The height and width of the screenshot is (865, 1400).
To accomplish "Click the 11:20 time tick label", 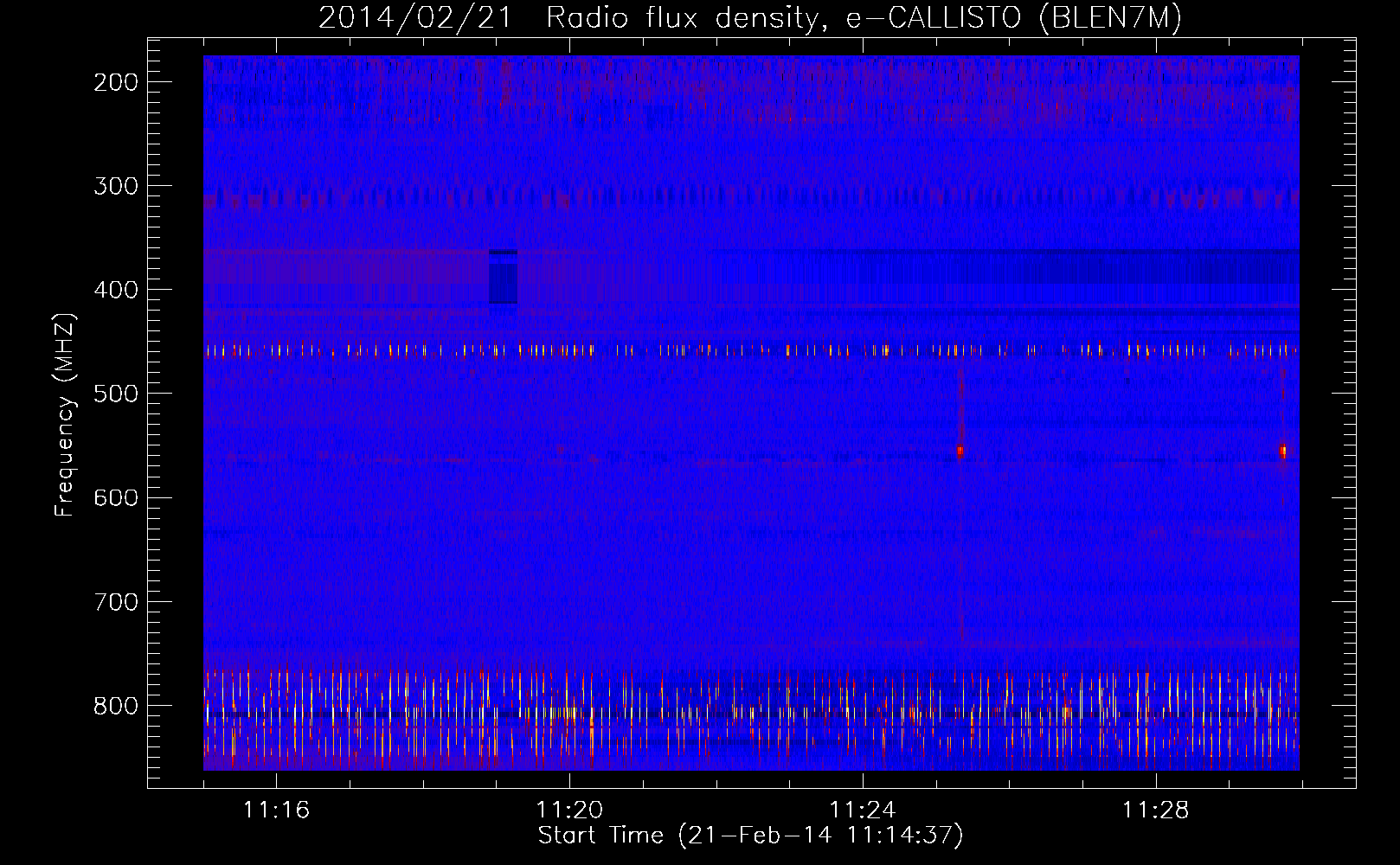I will [569, 810].
